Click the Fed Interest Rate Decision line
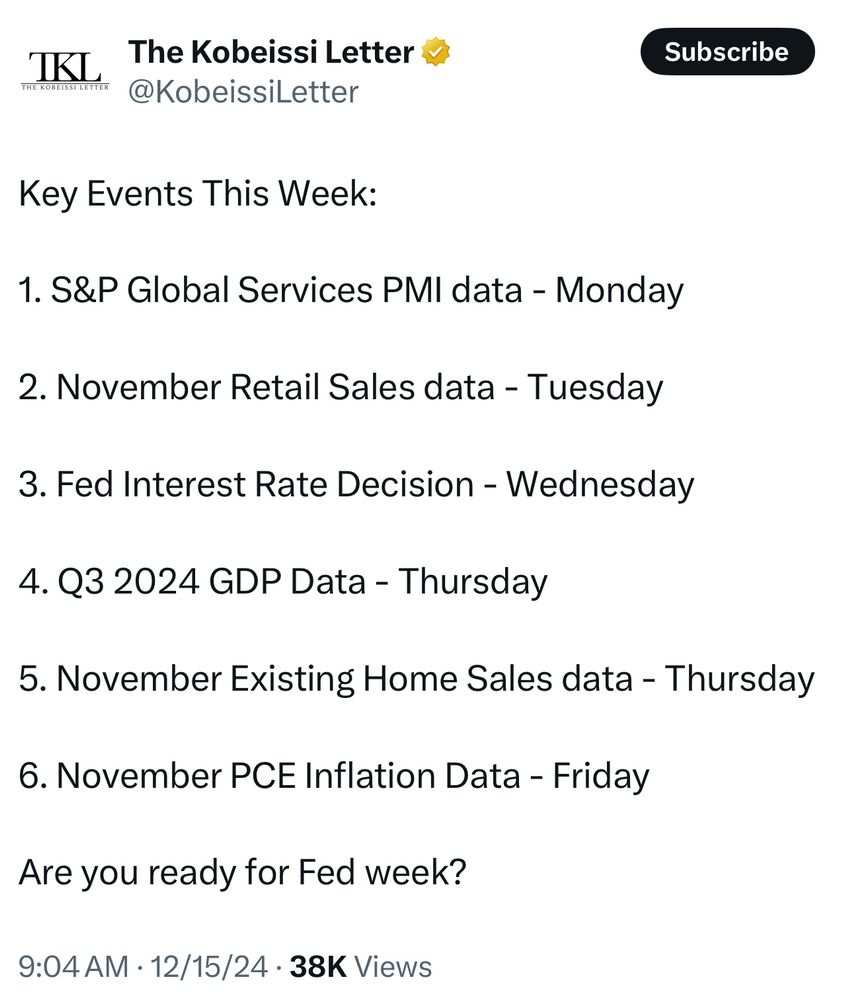 point(356,485)
